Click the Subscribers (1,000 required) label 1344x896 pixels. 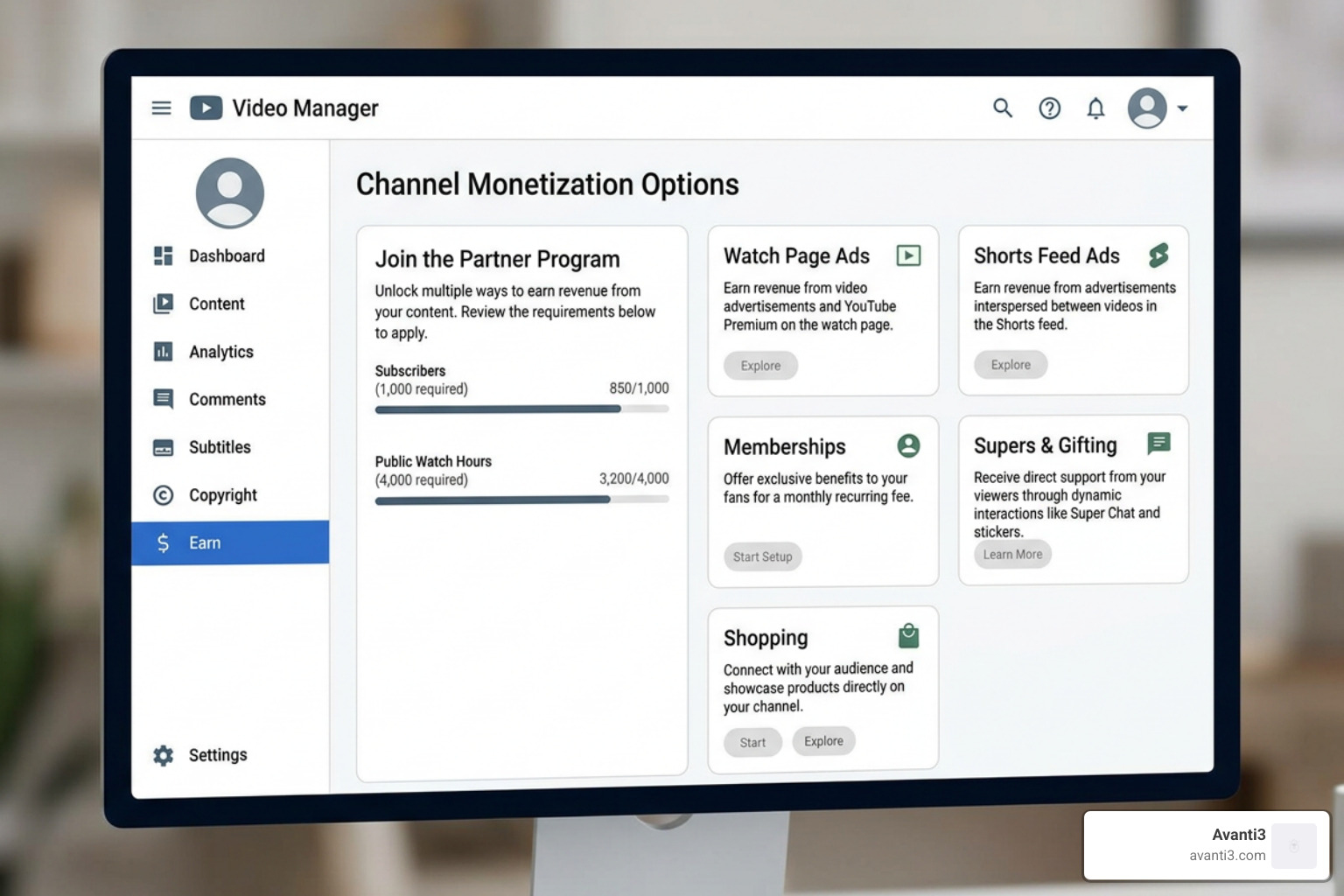(x=421, y=380)
